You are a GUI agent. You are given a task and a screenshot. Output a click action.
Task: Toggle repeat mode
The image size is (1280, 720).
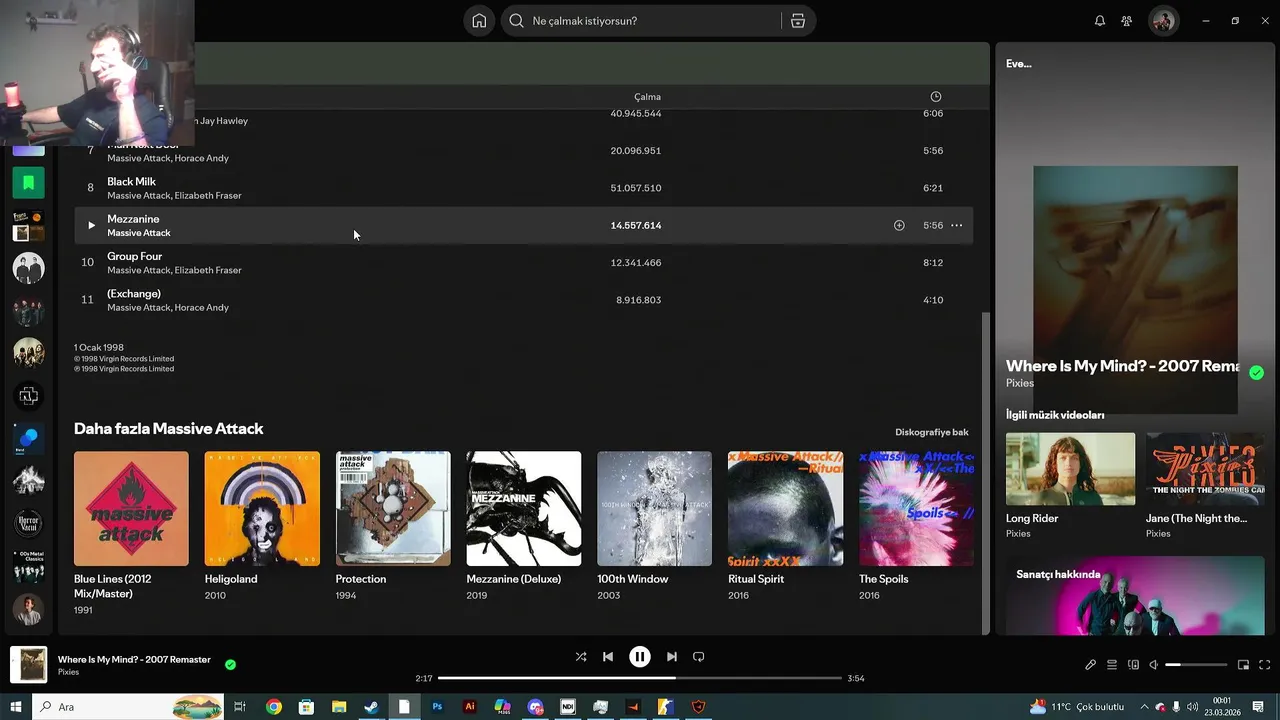[699, 657]
